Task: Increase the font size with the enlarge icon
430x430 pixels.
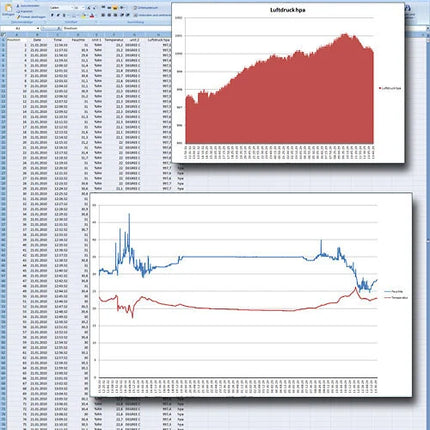Action: click(89, 8)
